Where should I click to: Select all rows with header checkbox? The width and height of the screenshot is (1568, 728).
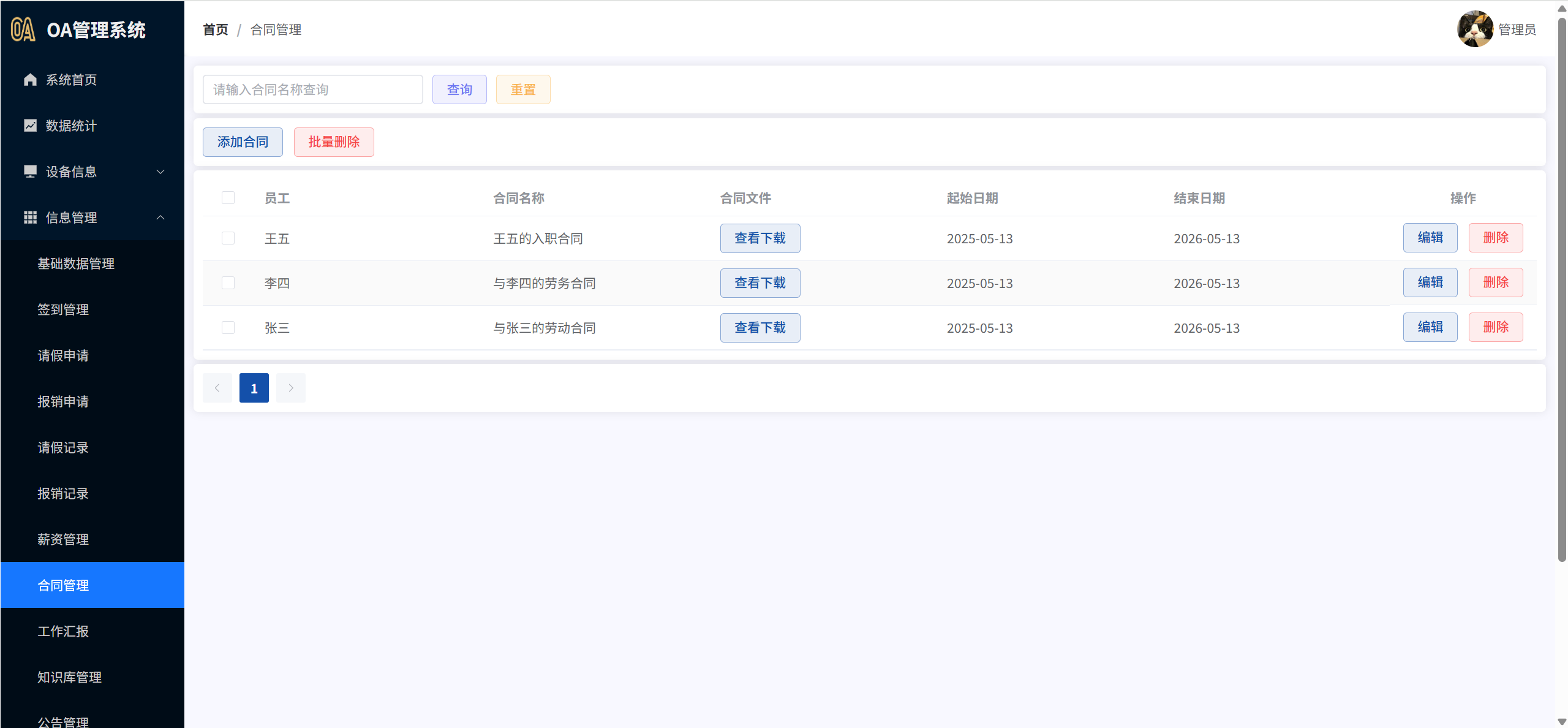228,198
